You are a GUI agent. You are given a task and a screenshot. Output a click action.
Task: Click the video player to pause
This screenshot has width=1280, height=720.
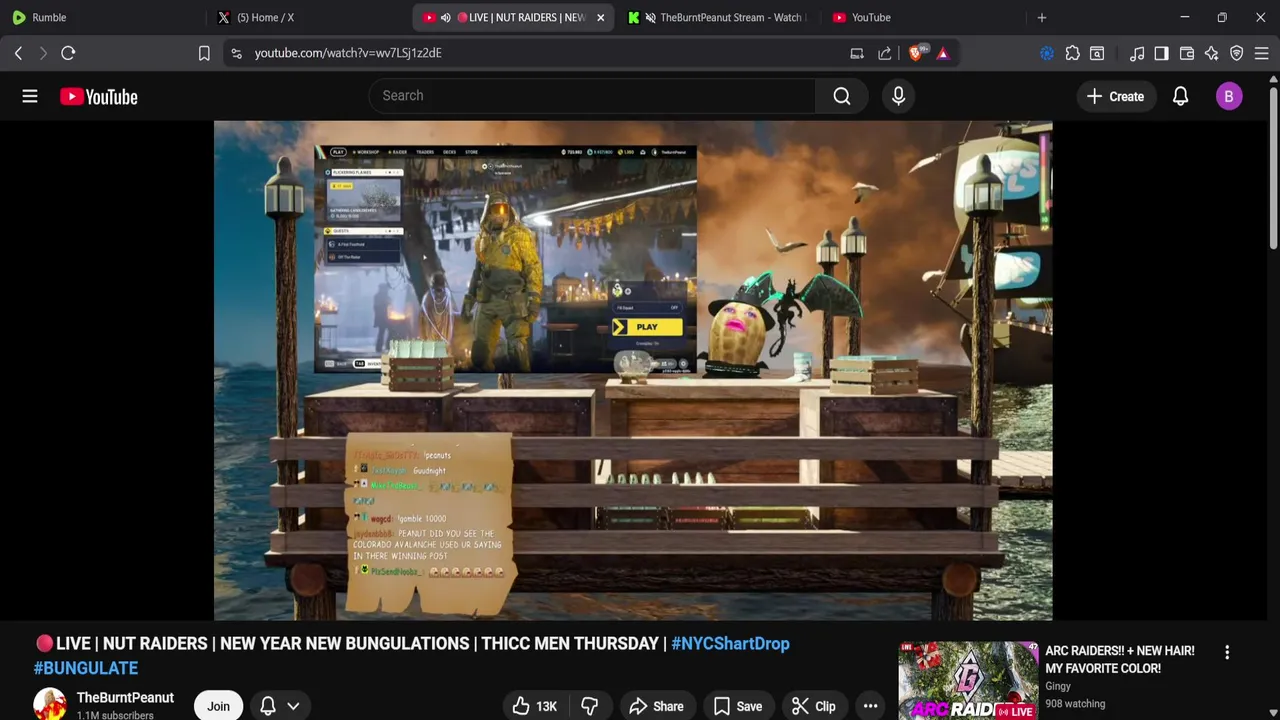[x=633, y=370]
